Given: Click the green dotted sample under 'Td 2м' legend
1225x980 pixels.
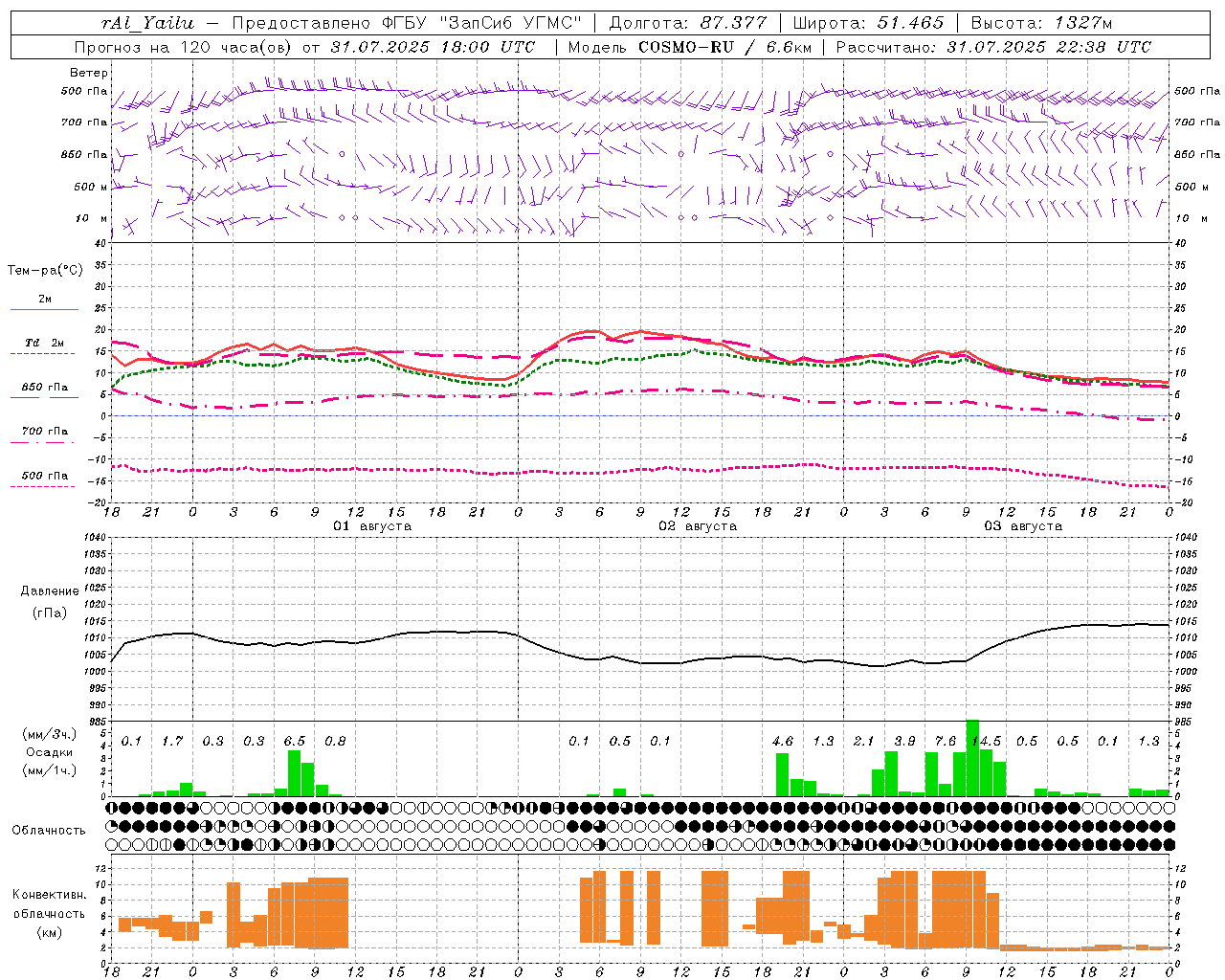Looking at the screenshot, I should click(43, 353).
